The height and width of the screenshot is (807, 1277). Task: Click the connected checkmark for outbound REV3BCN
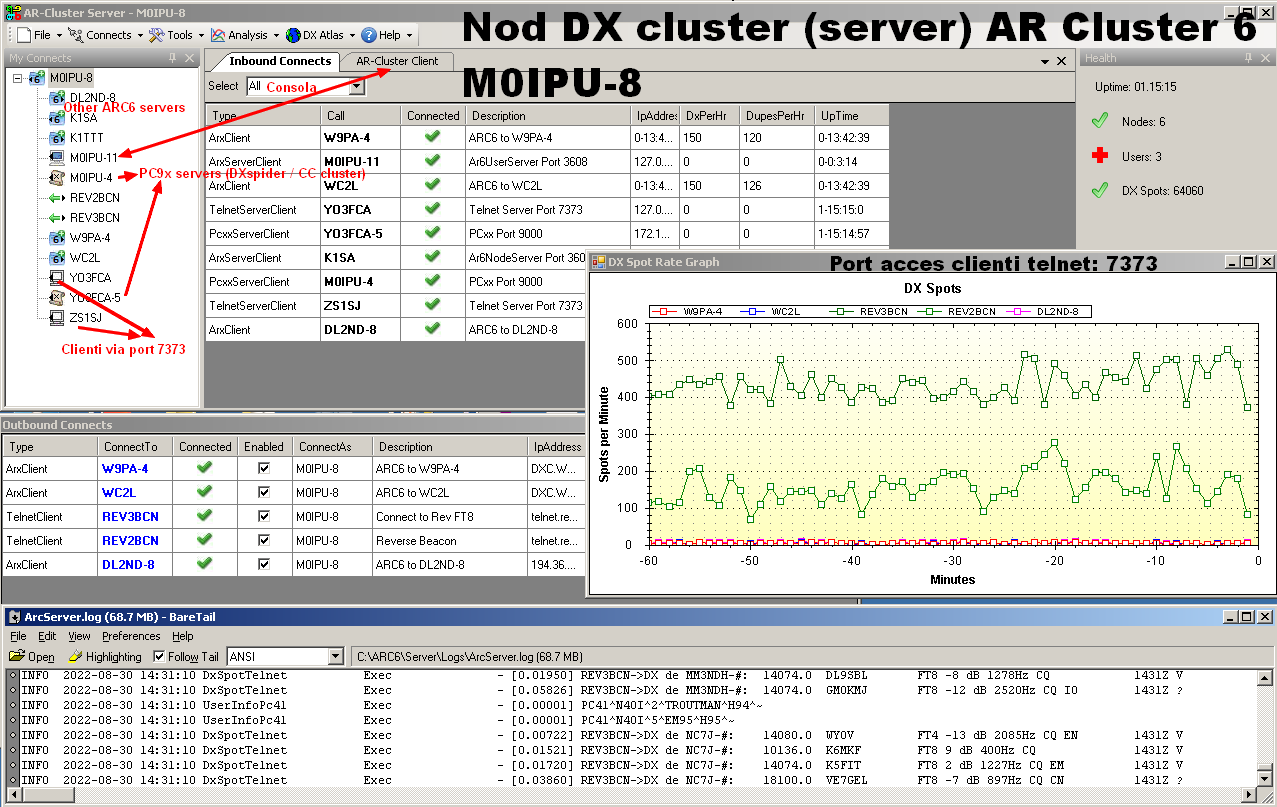click(205, 516)
